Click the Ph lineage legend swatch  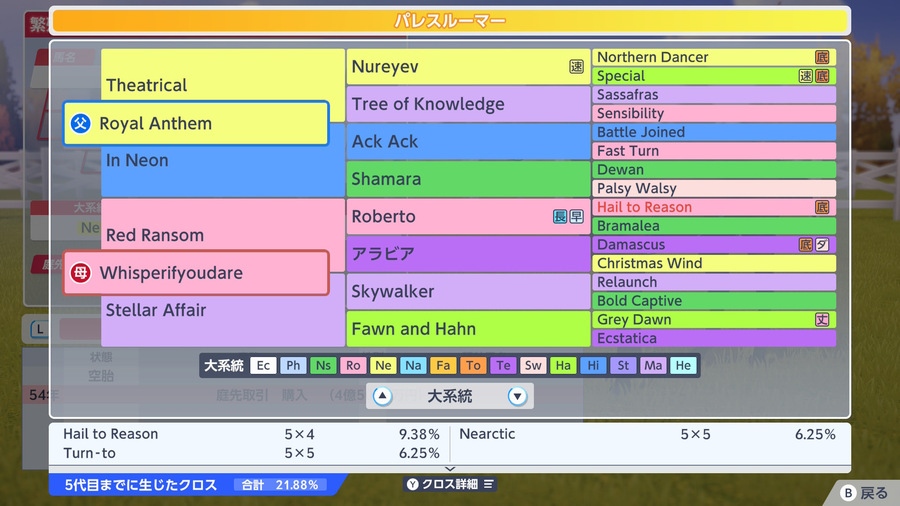pyautogui.click(x=293, y=365)
